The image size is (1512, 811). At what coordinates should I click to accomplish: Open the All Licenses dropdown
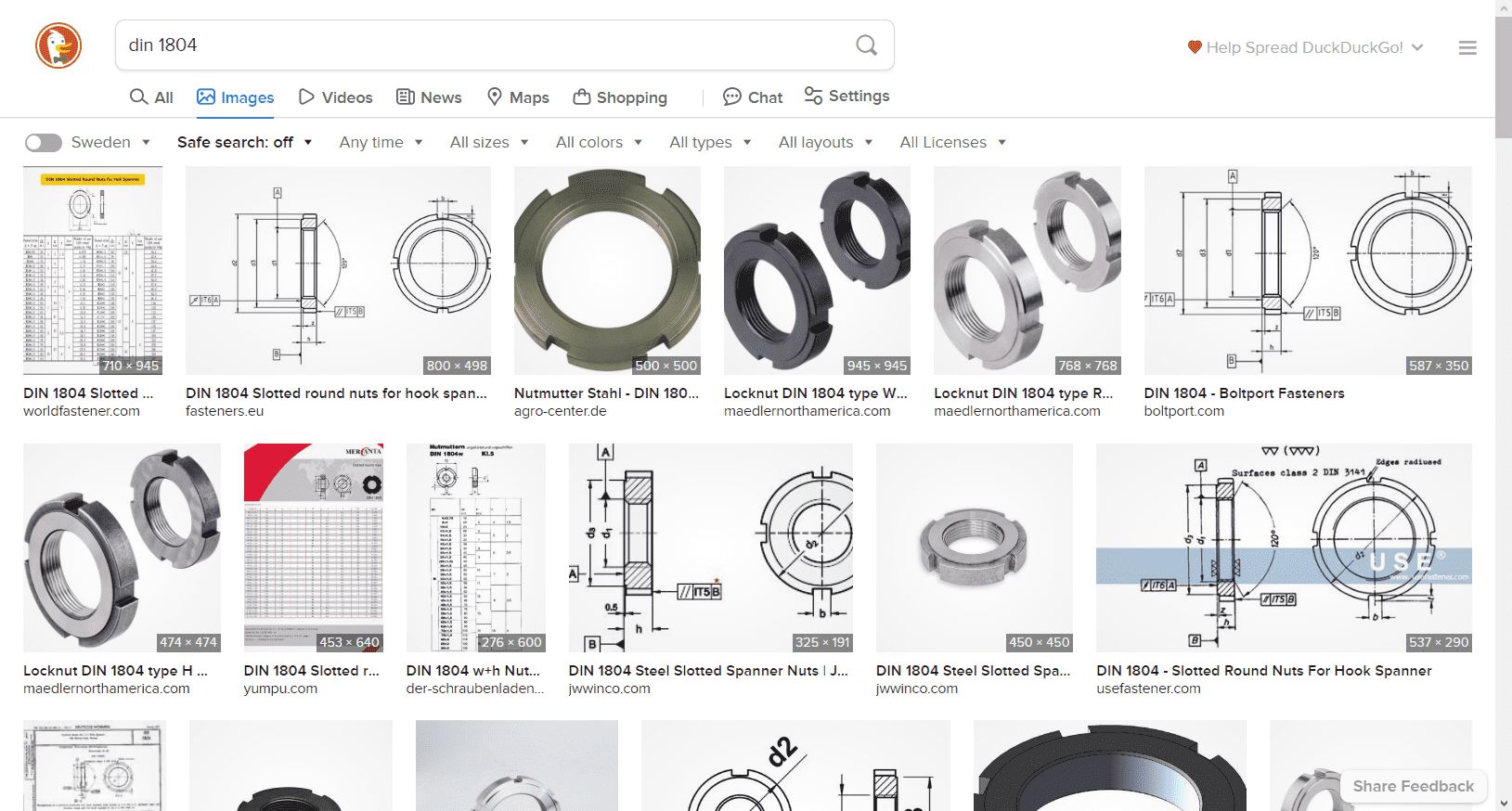(952, 142)
